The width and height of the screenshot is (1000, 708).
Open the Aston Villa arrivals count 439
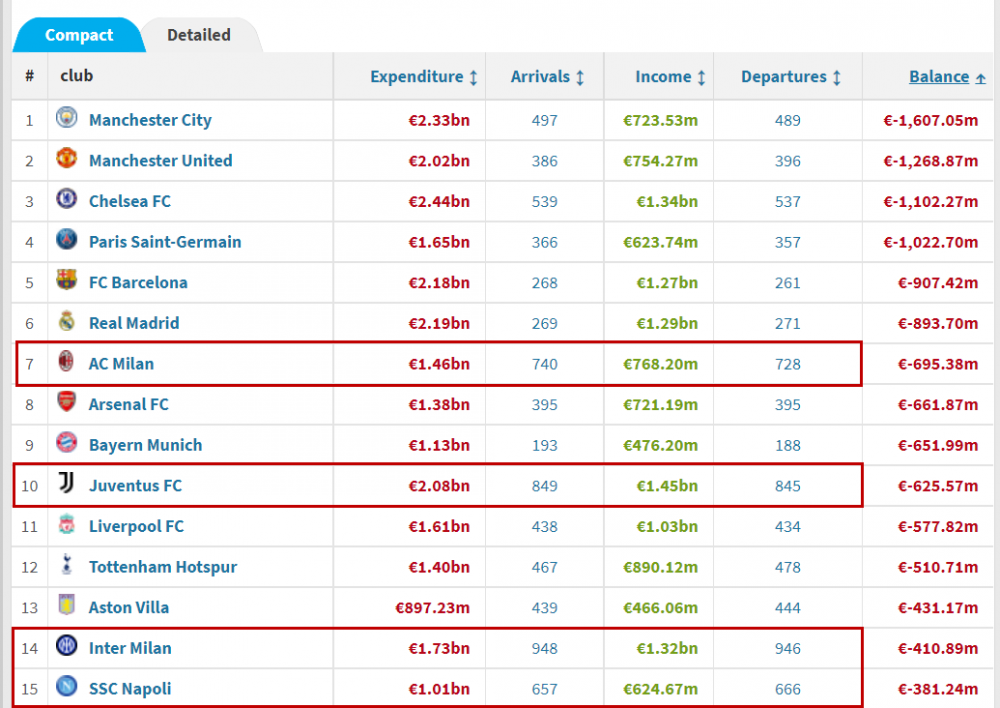[x=545, y=608]
